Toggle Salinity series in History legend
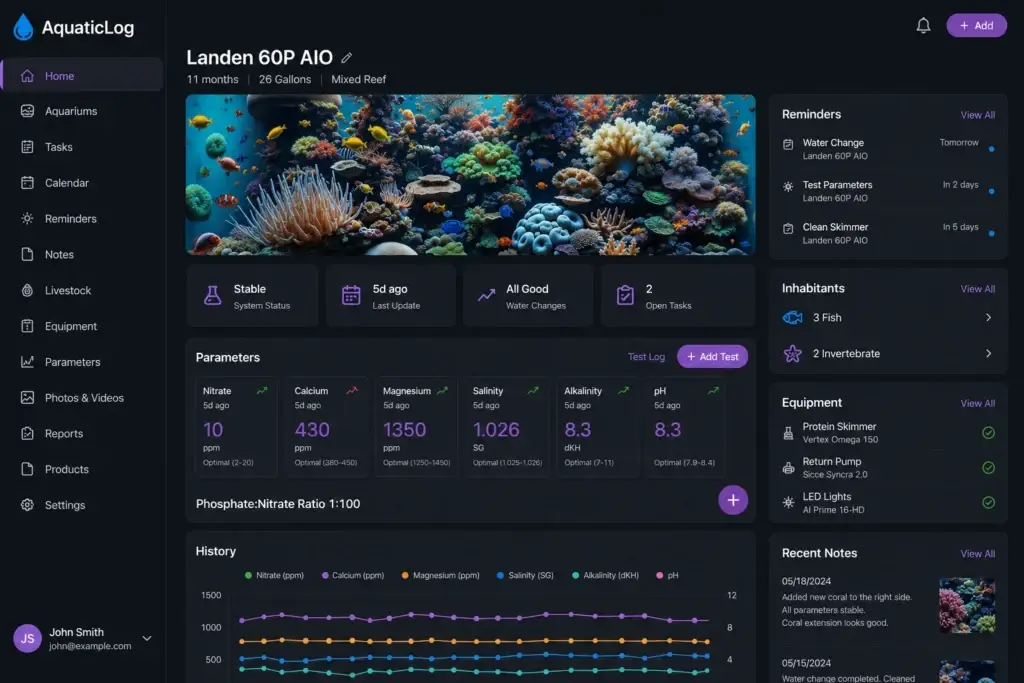Image resolution: width=1024 pixels, height=683 pixels. [x=525, y=575]
